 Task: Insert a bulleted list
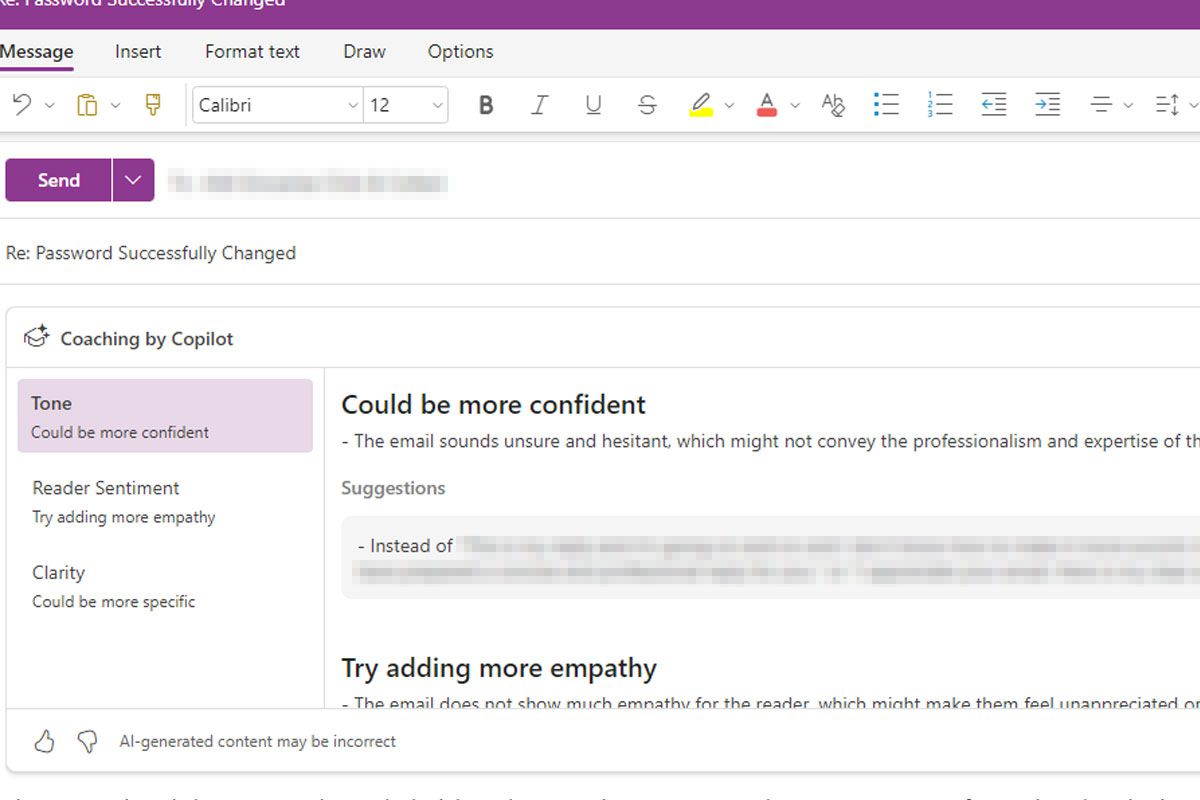(x=886, y=105)
